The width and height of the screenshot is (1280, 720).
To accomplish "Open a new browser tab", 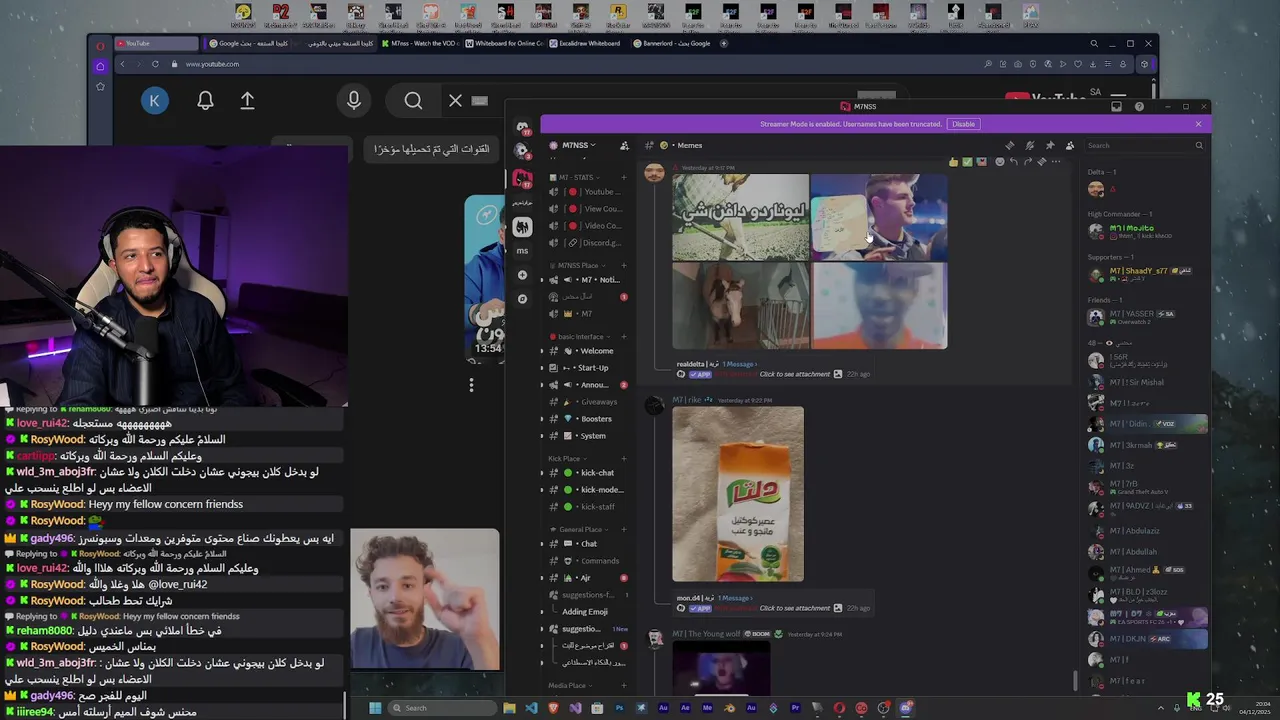I will click(x=724, y=43).
